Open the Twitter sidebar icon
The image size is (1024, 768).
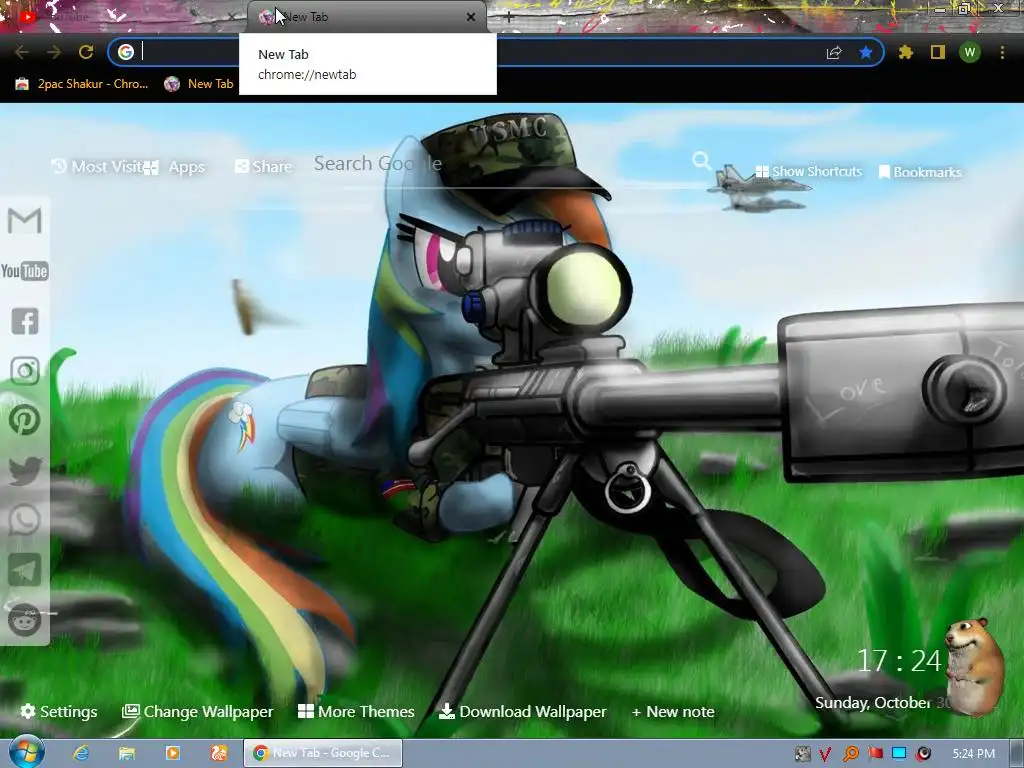[x=25, y=471]
